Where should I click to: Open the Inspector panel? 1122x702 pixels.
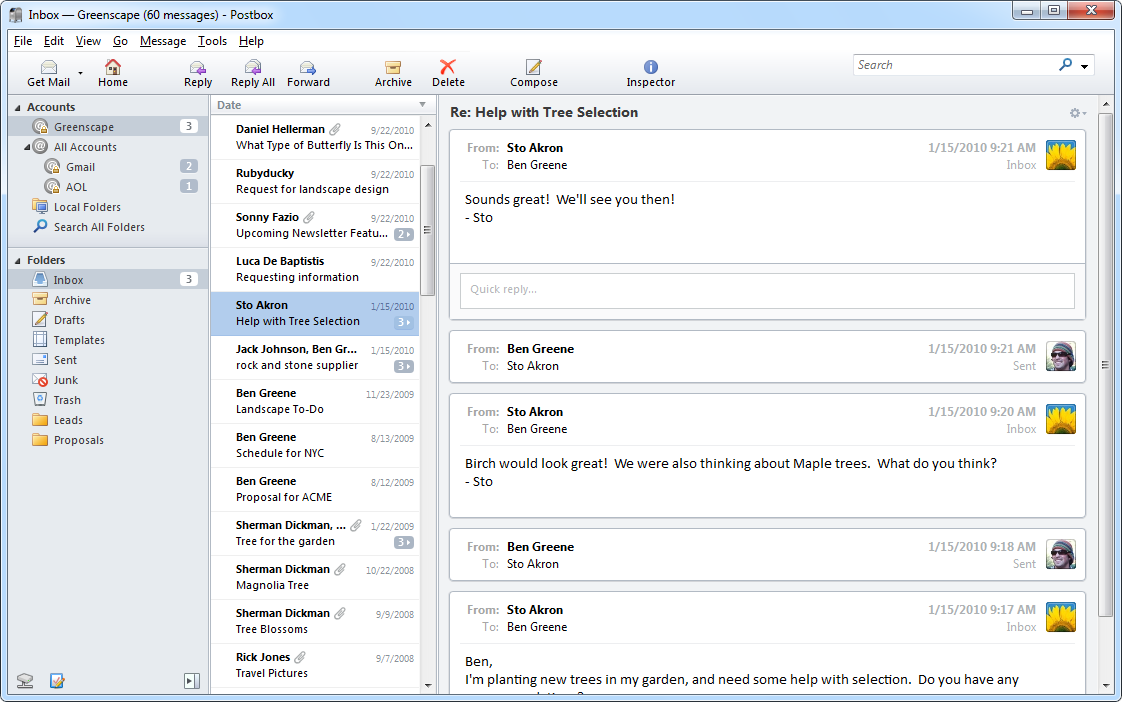tap(650, 68)
